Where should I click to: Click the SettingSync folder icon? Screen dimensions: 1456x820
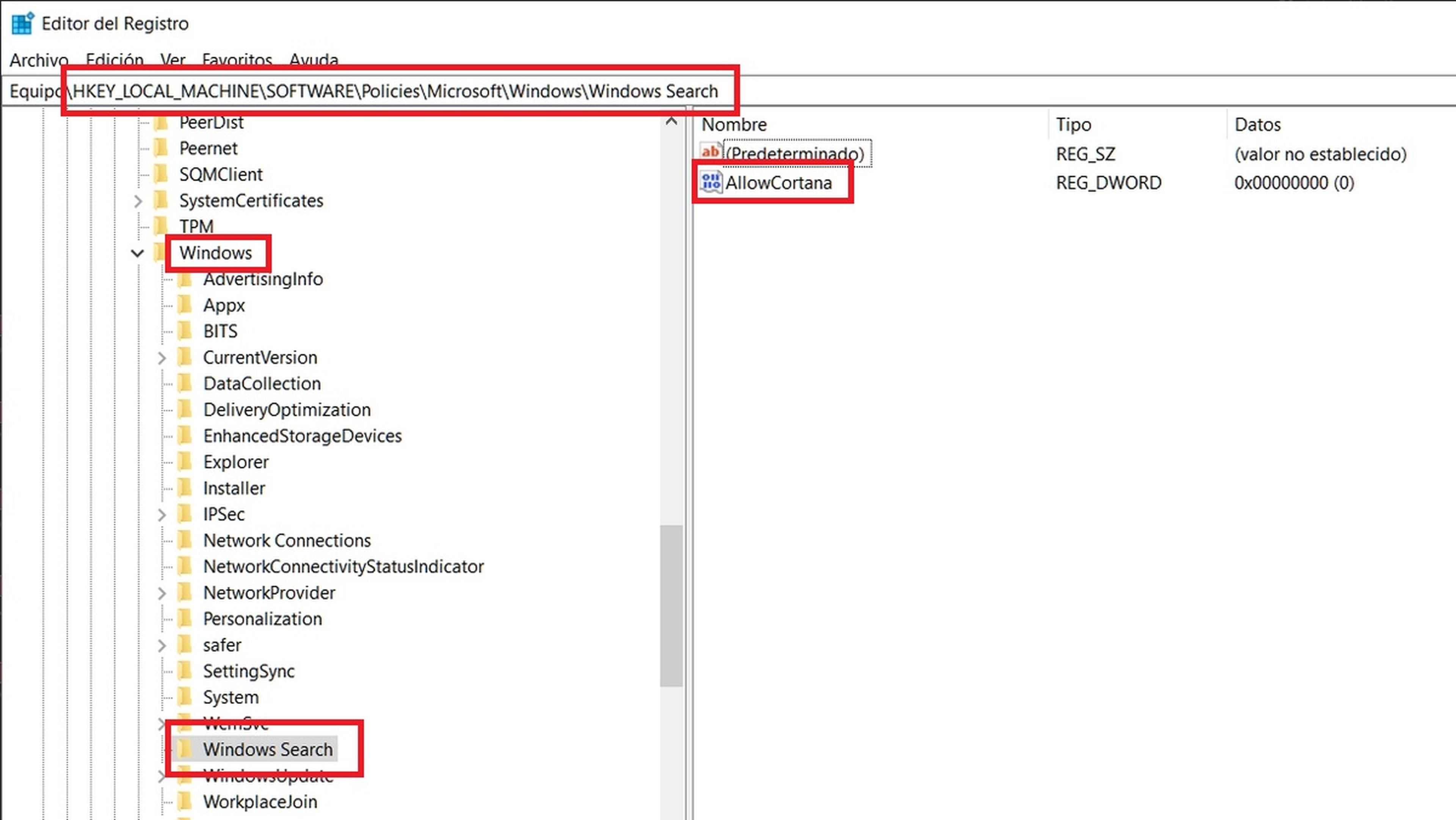coord(185,671)
